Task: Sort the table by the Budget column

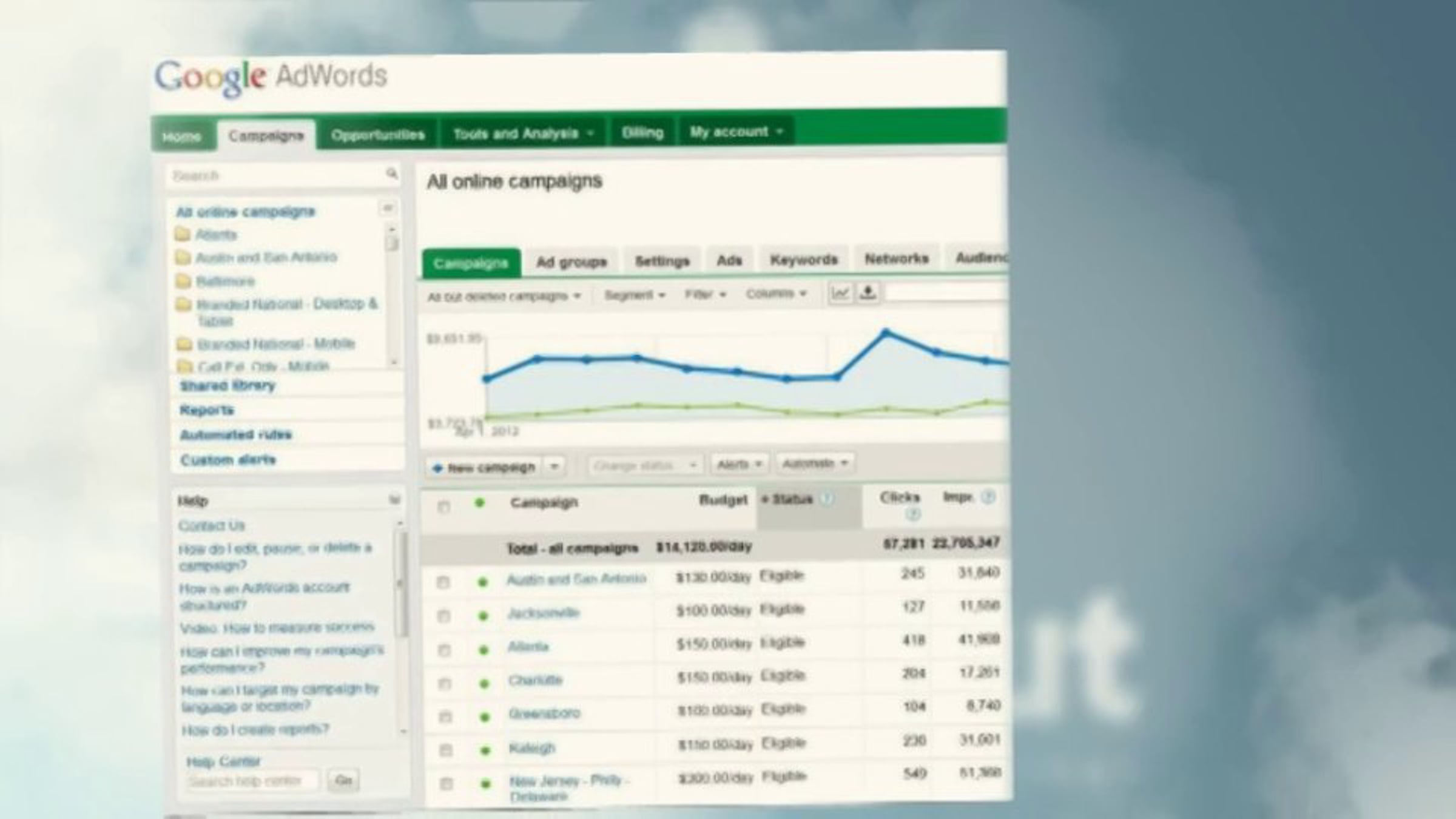Action: (x=723, y=500)
